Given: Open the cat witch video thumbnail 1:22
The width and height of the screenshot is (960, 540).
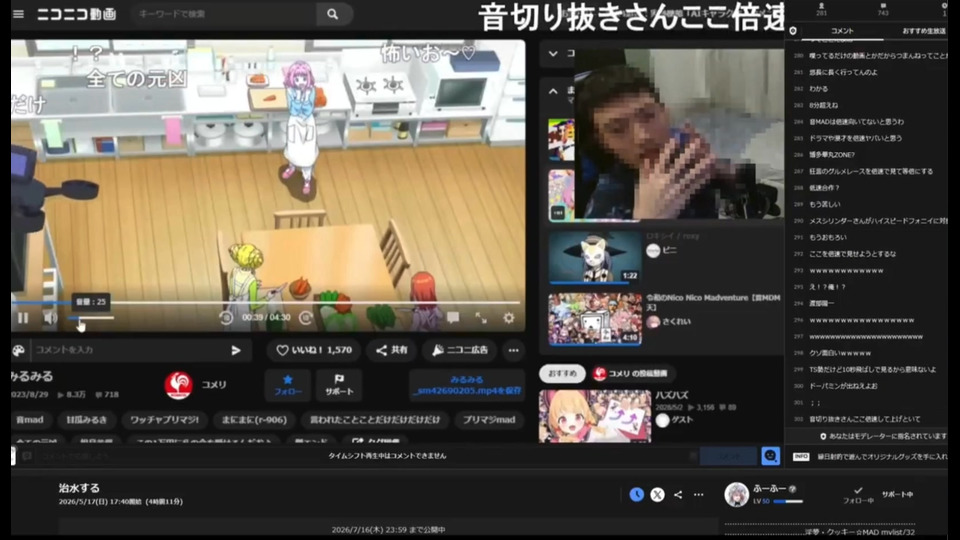Looking at the screenshot, I should tap(594, 258).
